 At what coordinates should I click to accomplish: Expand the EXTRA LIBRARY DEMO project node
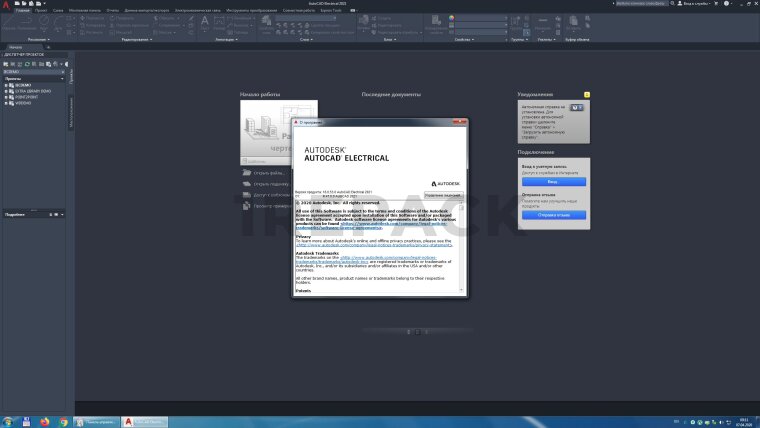coord(5,91)
